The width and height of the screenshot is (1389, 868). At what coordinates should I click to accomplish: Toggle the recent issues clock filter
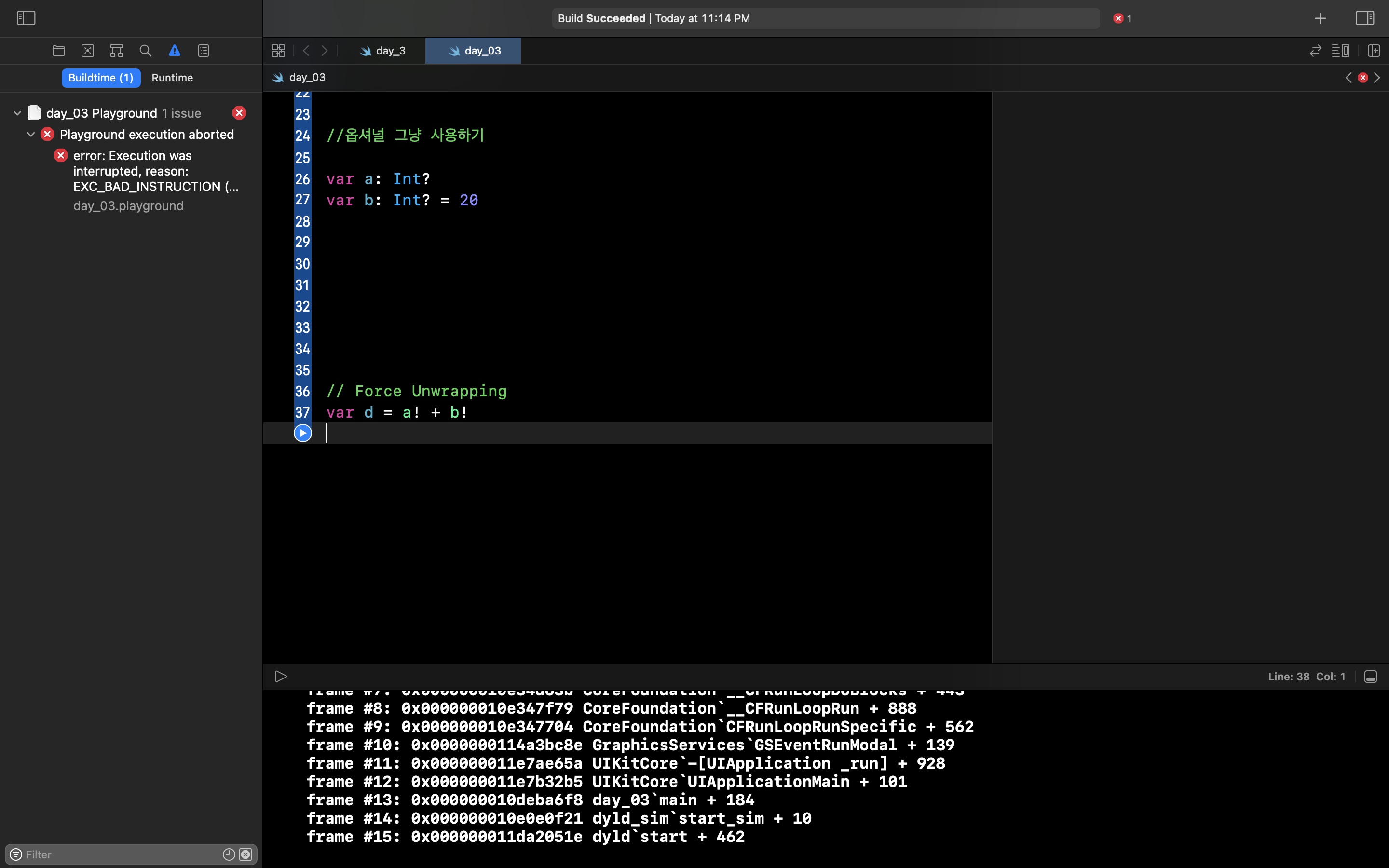point(229,854)
